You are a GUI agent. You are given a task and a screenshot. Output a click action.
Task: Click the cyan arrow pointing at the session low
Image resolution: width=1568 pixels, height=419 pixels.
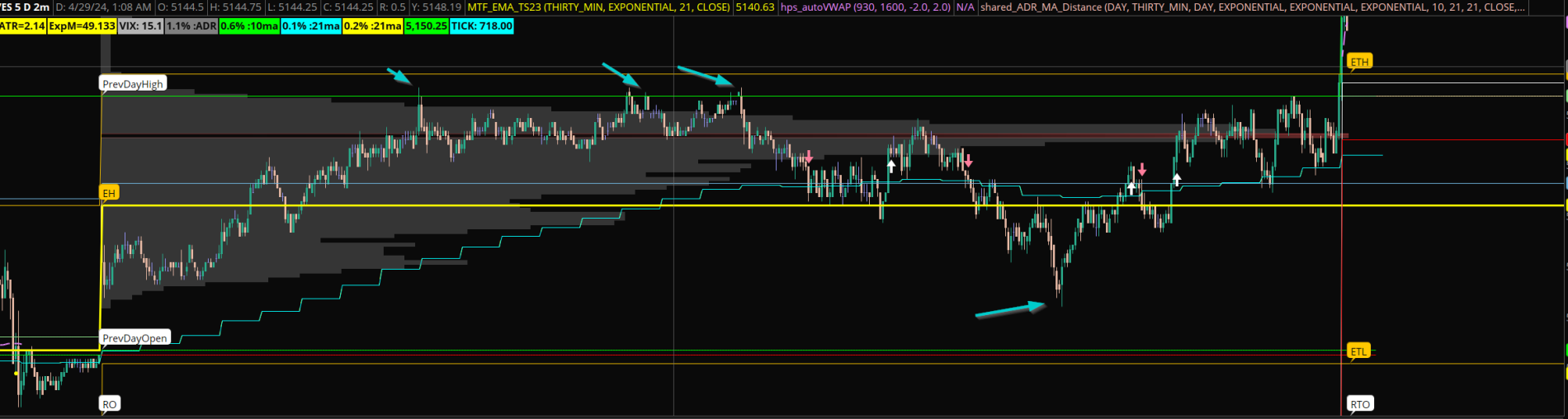click(1010, 309)
